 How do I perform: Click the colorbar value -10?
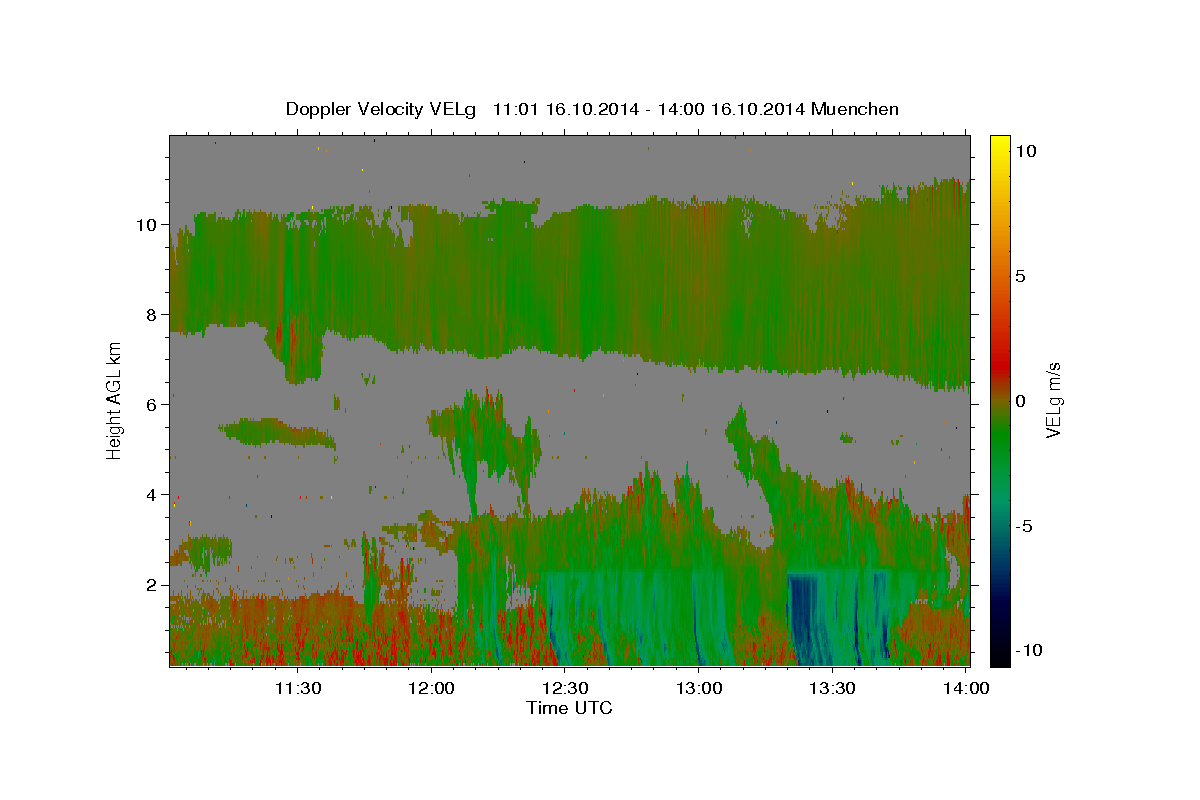click(x=1028, y=650)
